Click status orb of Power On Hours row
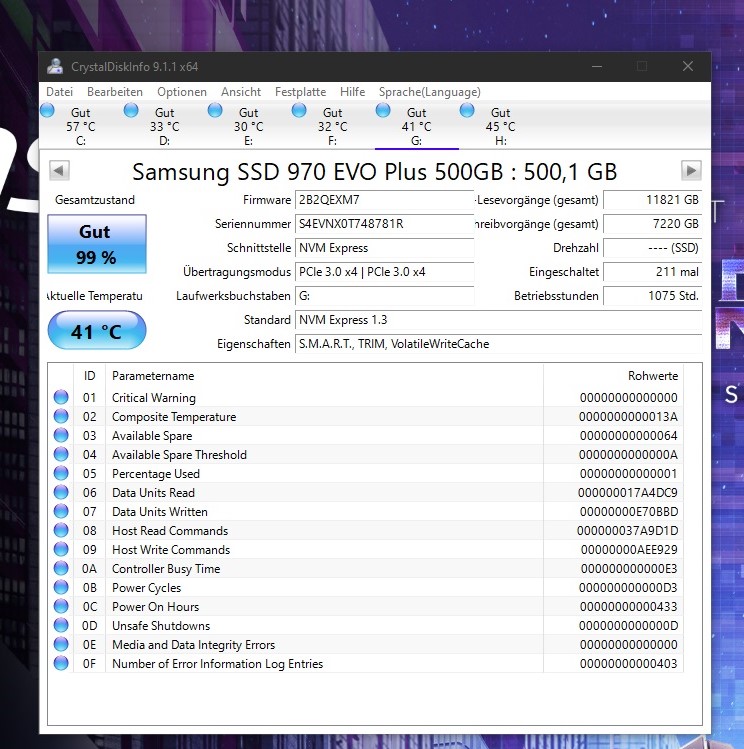The height and width of the screenshot is (749, 744). (61, 606)
